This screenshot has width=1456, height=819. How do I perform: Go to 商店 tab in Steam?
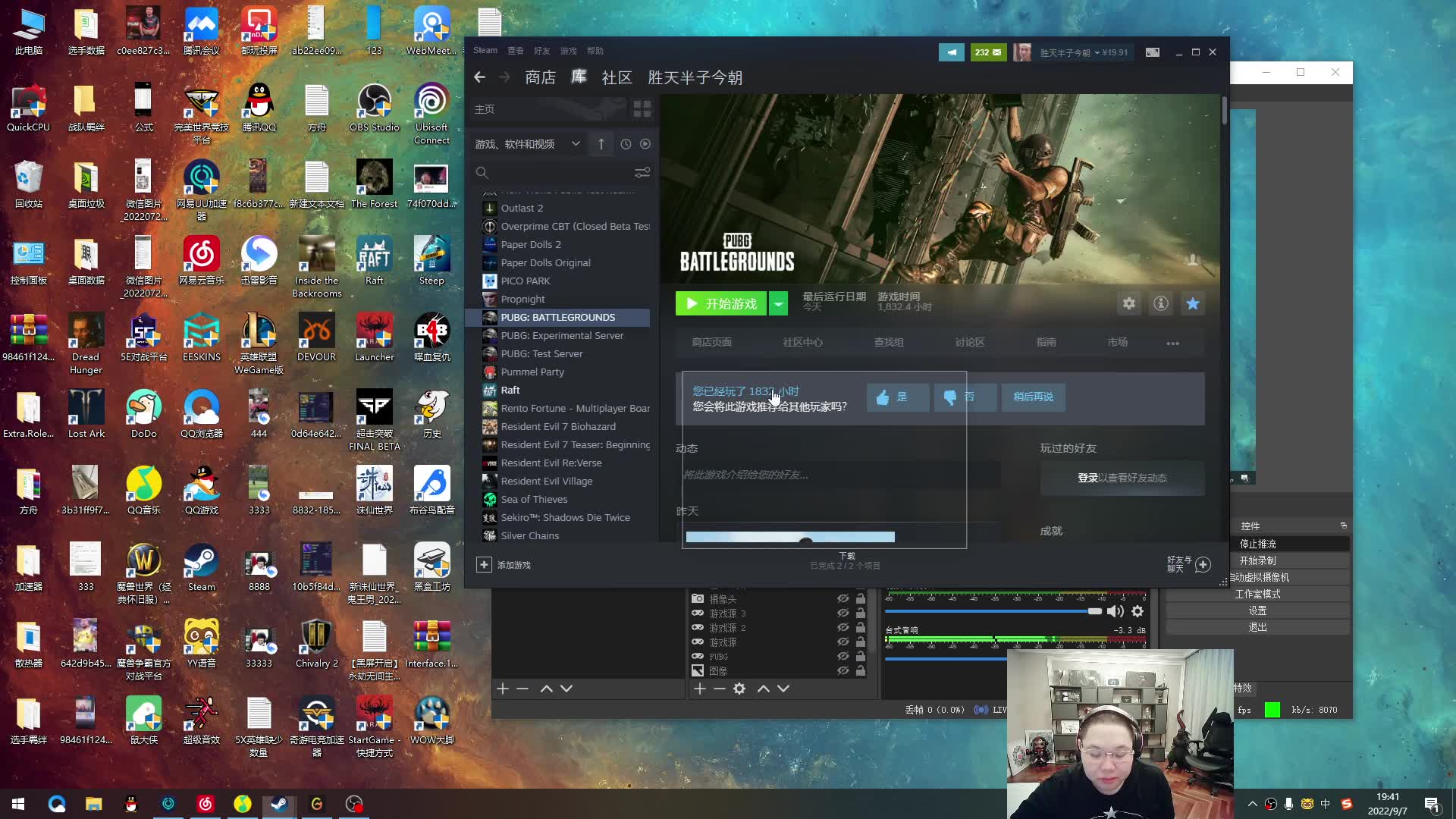[x=540, y=77]
